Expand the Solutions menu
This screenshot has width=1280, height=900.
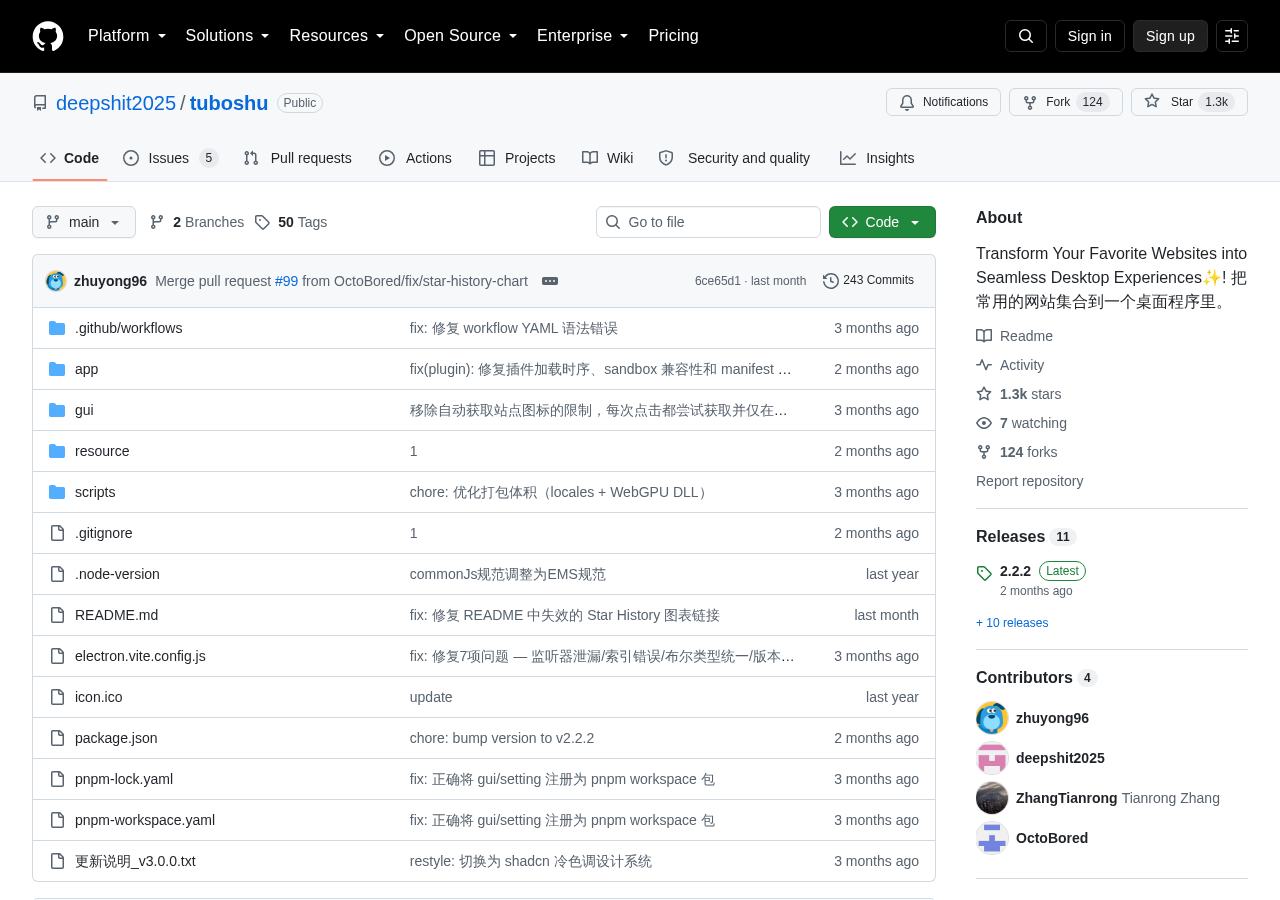pos(228,36)
